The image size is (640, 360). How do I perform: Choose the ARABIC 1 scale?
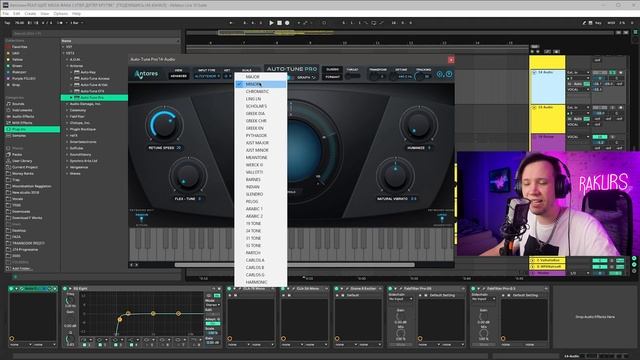click(261, 209)
